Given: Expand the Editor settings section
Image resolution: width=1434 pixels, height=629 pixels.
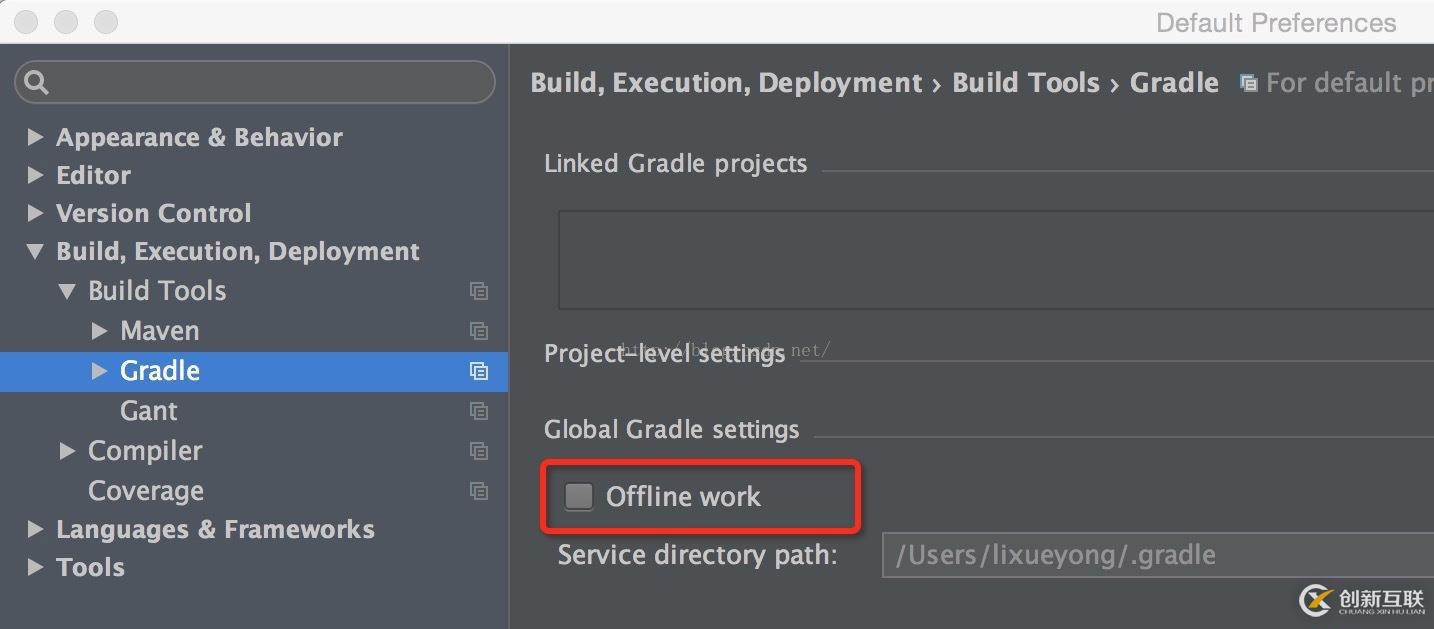Looking at the screenshot, I should pyautogui.click(x=35, y=175).
